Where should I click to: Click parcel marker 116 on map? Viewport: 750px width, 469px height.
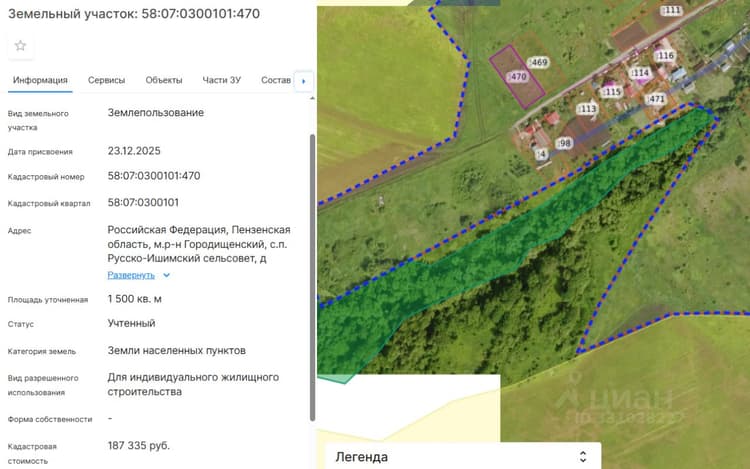(x=664, y=56)
